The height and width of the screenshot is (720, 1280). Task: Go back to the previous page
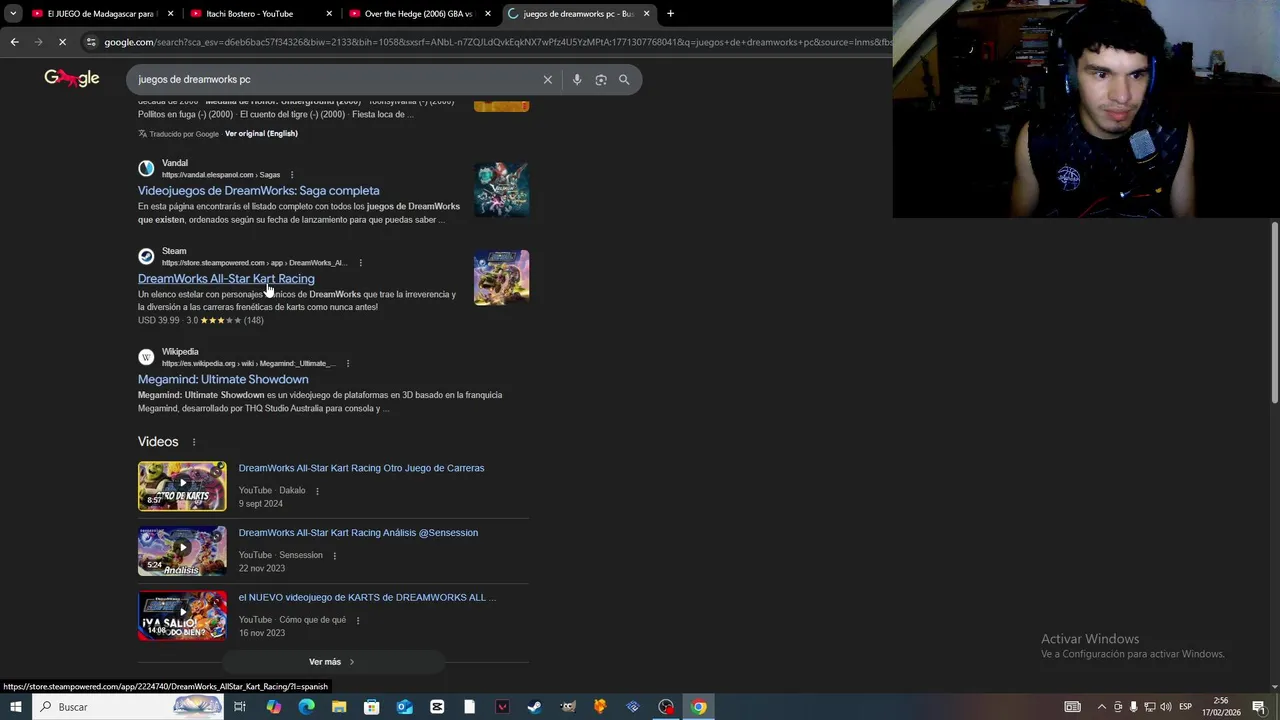pyautogui.click(x=14, y=42)
